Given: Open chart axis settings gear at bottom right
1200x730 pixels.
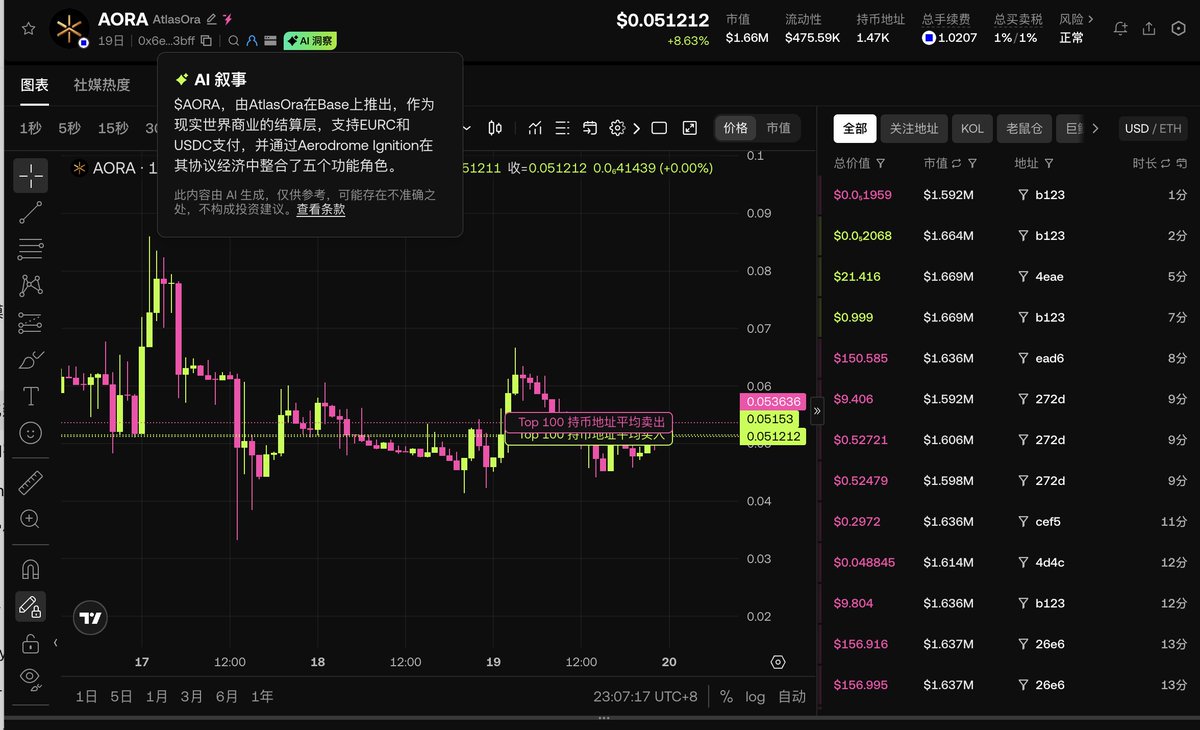Looking at the screenshot, I should point(778,662).
